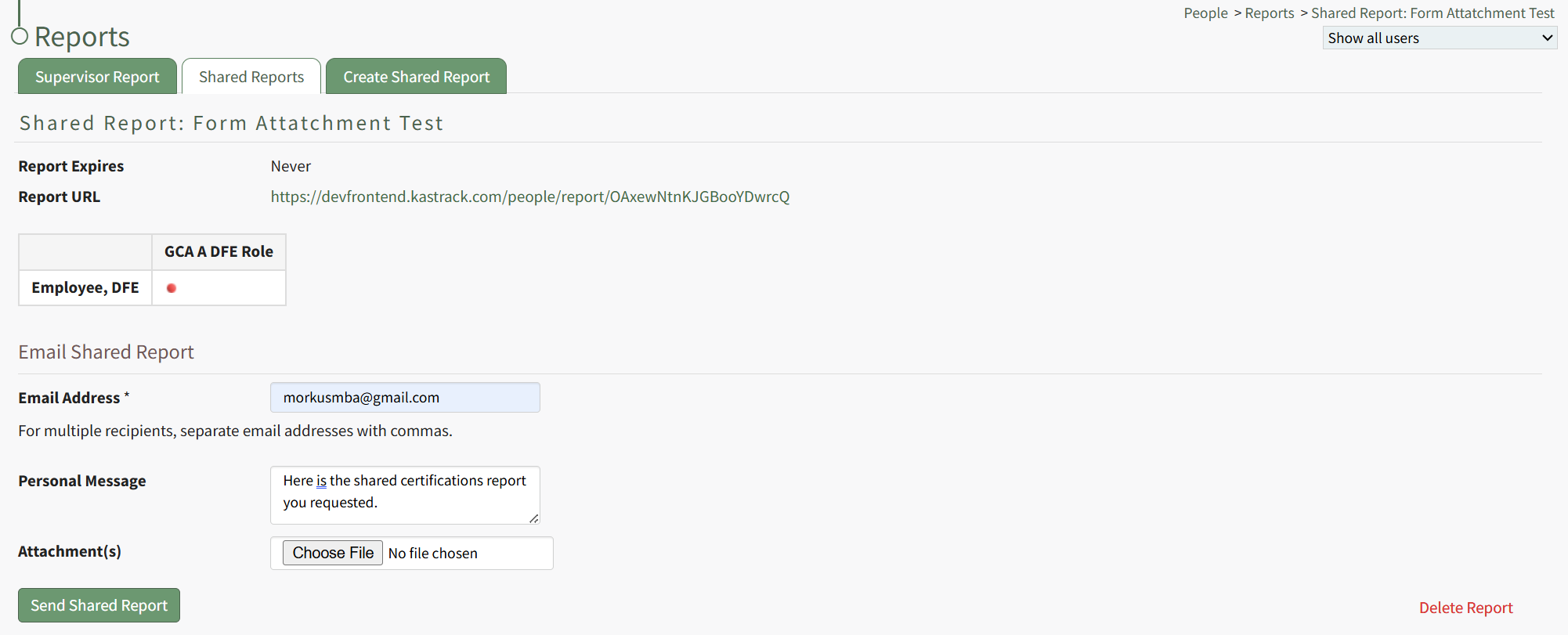Image resolution: width=1568 pixels, height=635 pixels.
Task: Switch to the Shared Reports tab
Action: [x=251, y=77]
